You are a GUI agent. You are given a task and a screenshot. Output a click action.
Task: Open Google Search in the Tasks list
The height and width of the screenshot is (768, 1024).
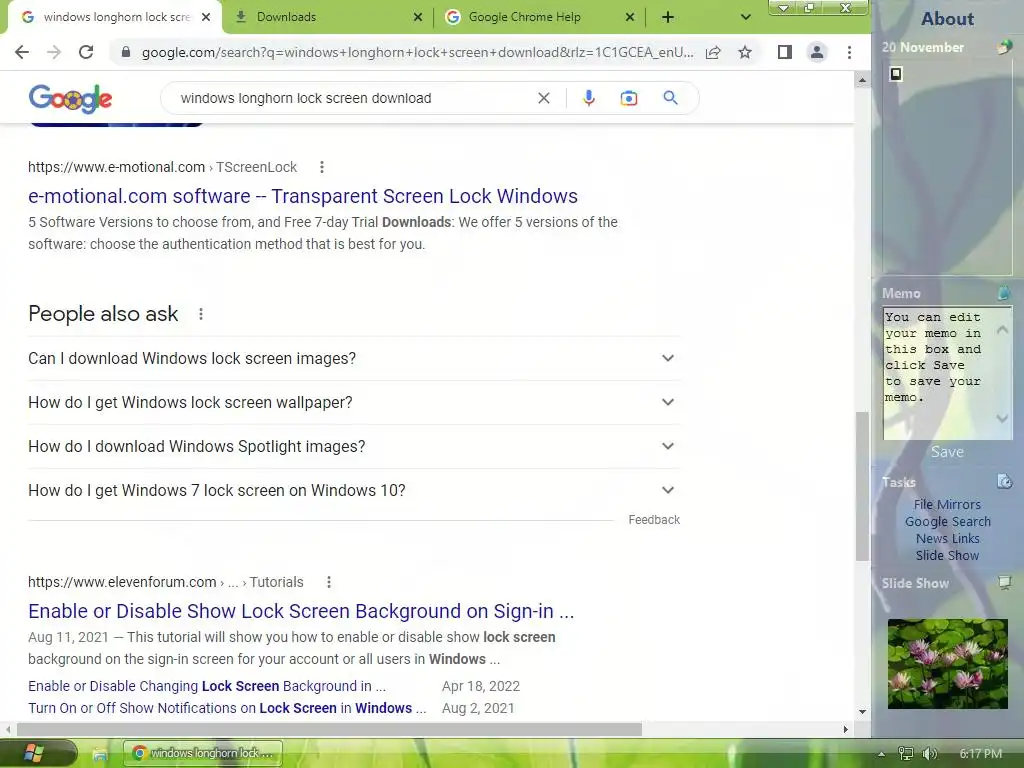click(x=947, y=521)
